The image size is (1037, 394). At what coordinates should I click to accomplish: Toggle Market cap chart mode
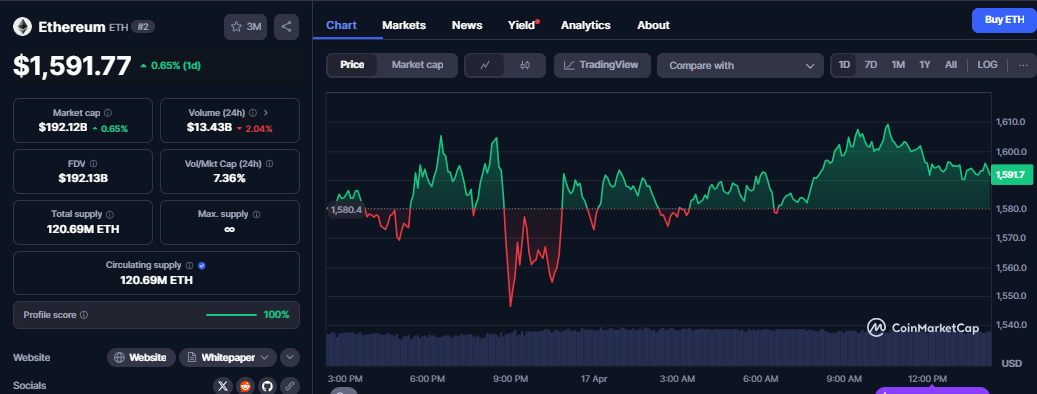[x=417, y=65]
